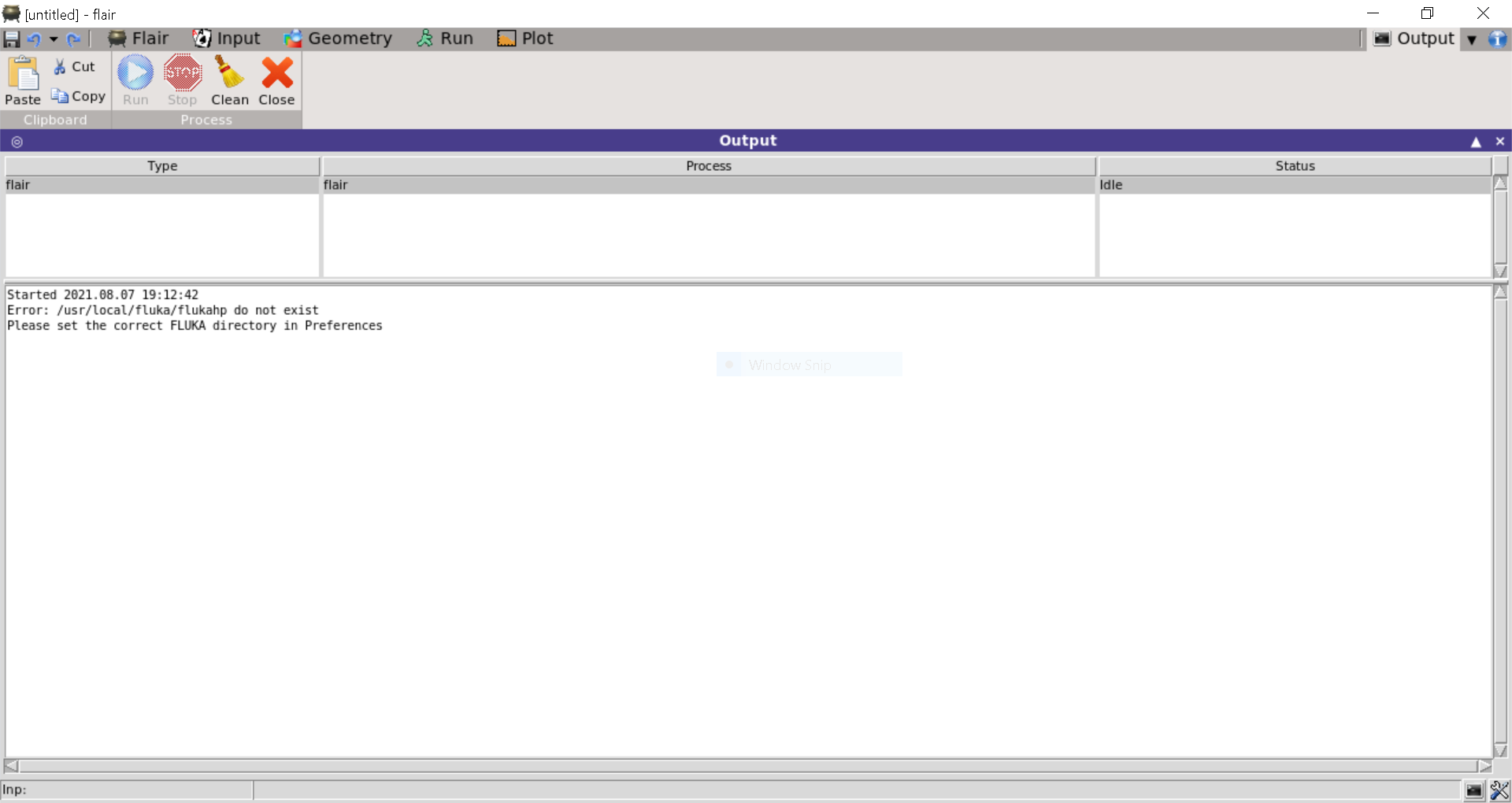Click the process list scrollbar up arrow
The image size is (1512, 803).
coord(1501,183)
